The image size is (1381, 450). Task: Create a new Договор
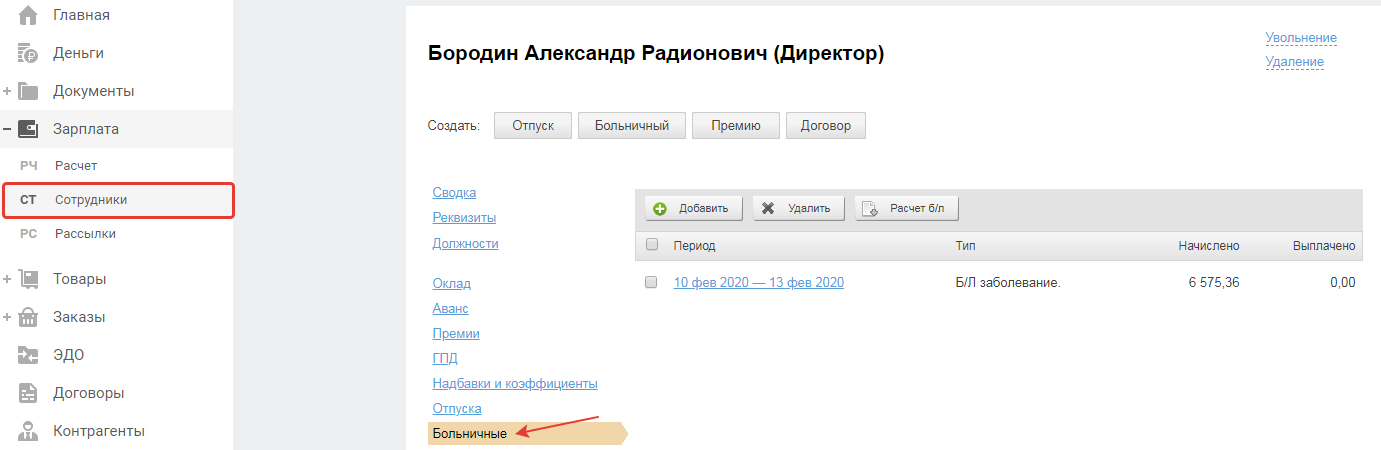tap(826, 126)
